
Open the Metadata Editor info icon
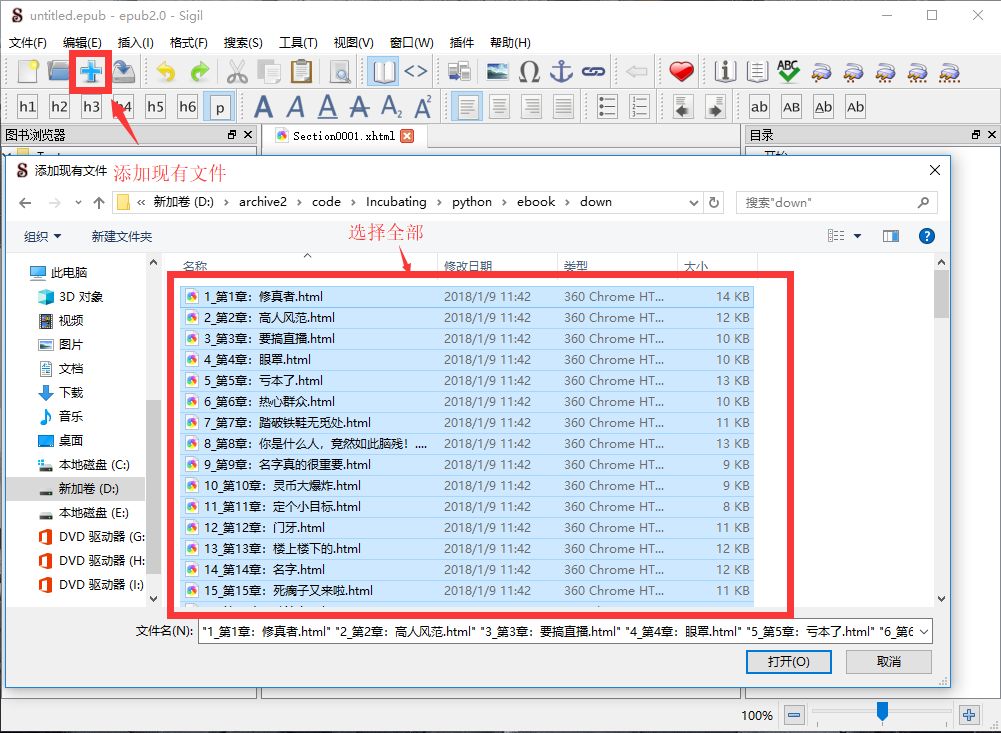tap(725, 72)
